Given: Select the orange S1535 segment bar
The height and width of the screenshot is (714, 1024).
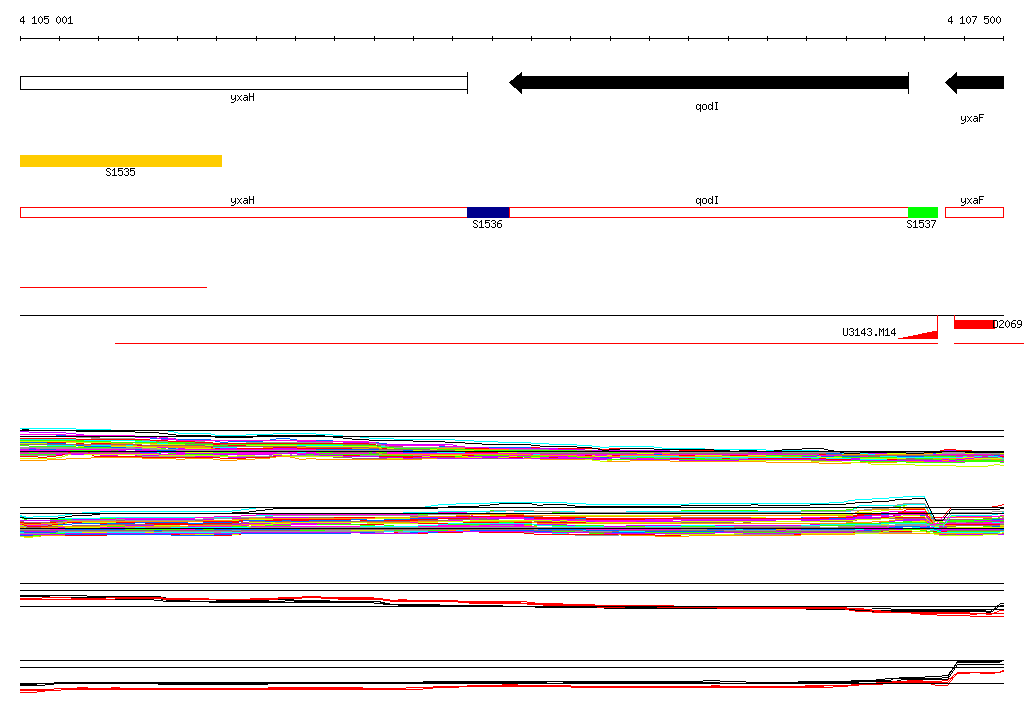Looking at the screenshot, I should click(x=121, y=161).
